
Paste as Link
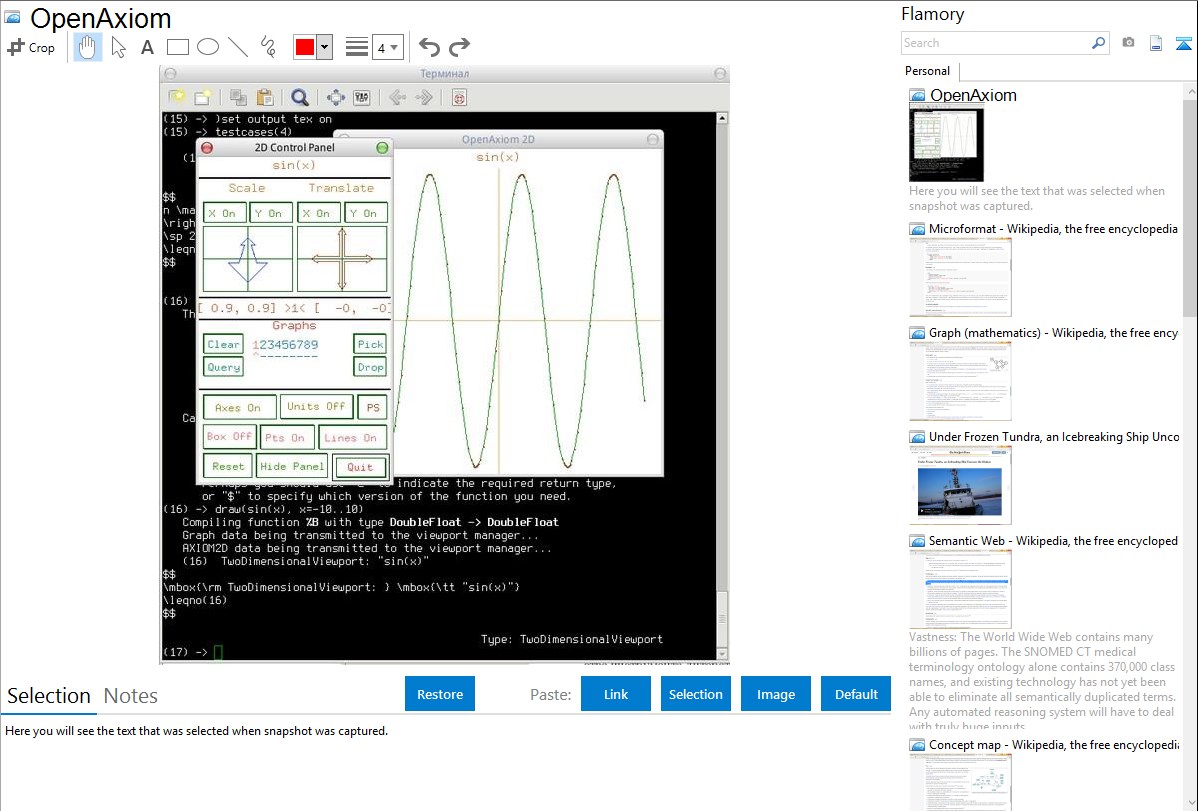616,694
